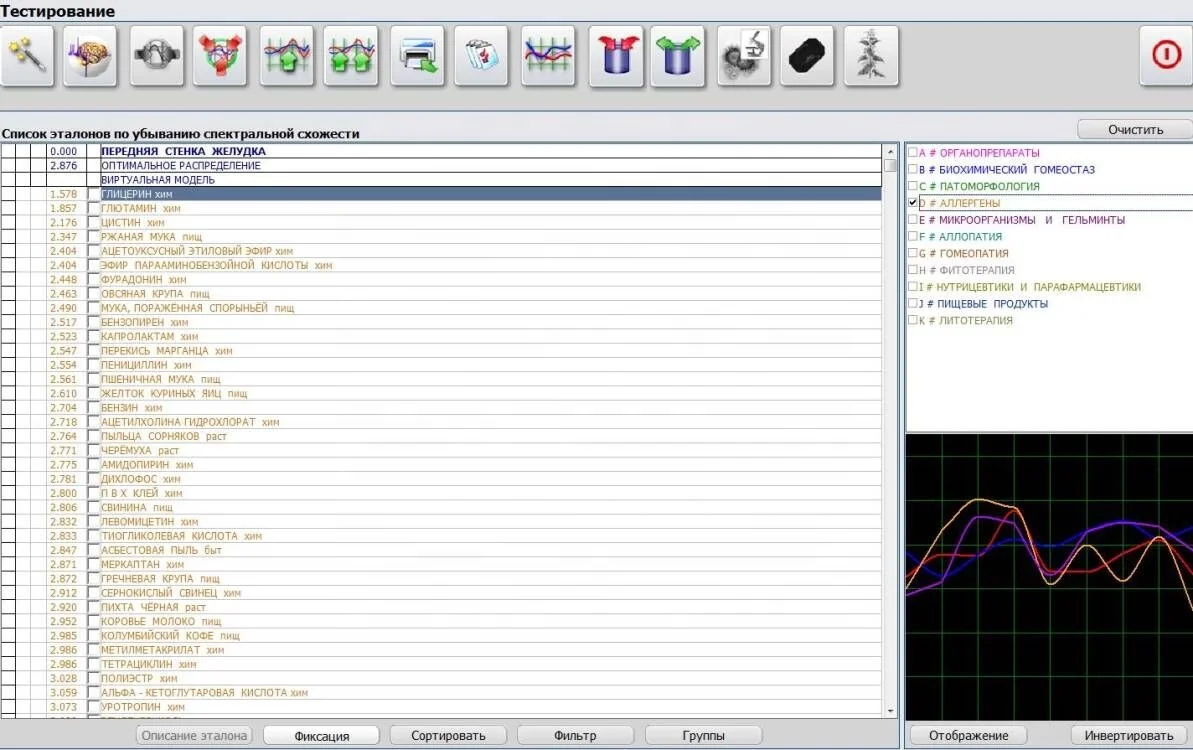
Task: Click the cylinder with red arrows icon
Action: (x=616, y=56)
